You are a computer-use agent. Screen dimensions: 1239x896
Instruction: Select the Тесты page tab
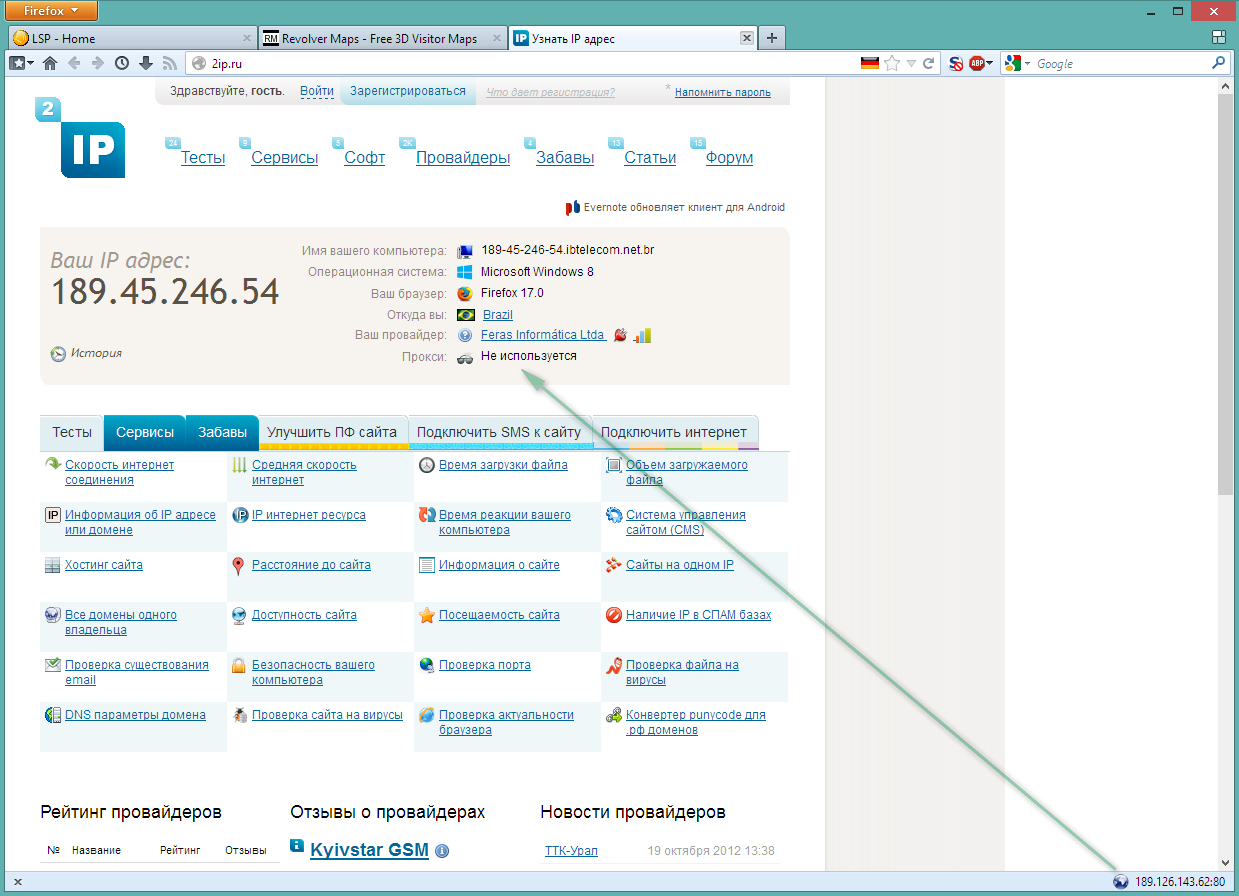click(x=72, y=432)
